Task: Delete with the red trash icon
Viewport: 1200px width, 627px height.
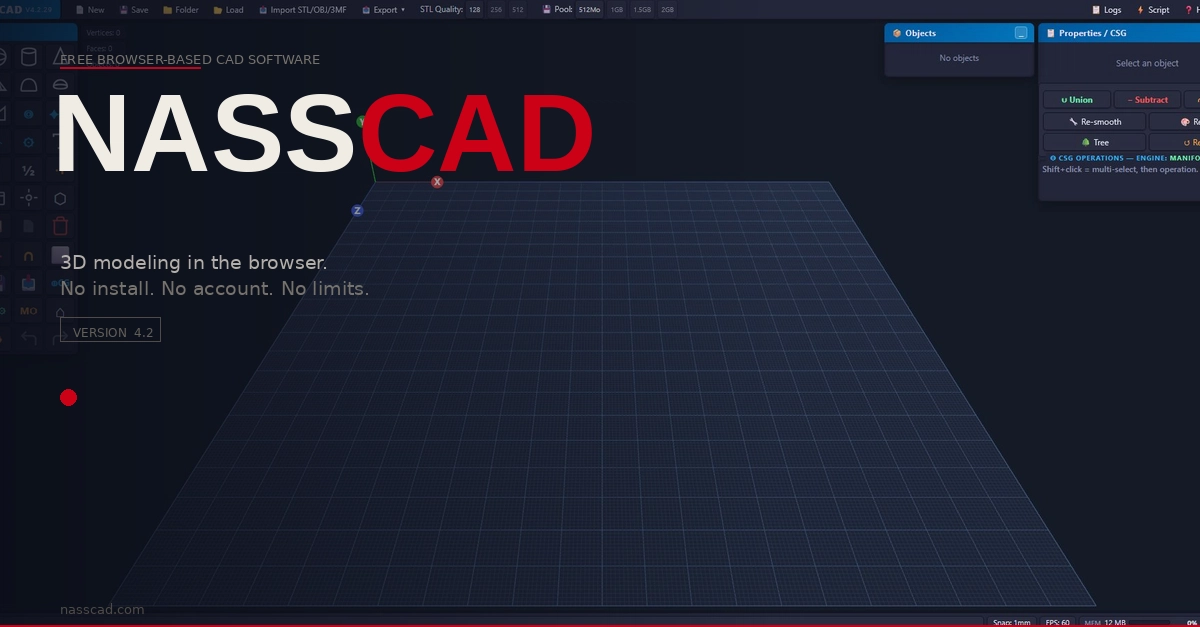Action: tap(61, 227)
